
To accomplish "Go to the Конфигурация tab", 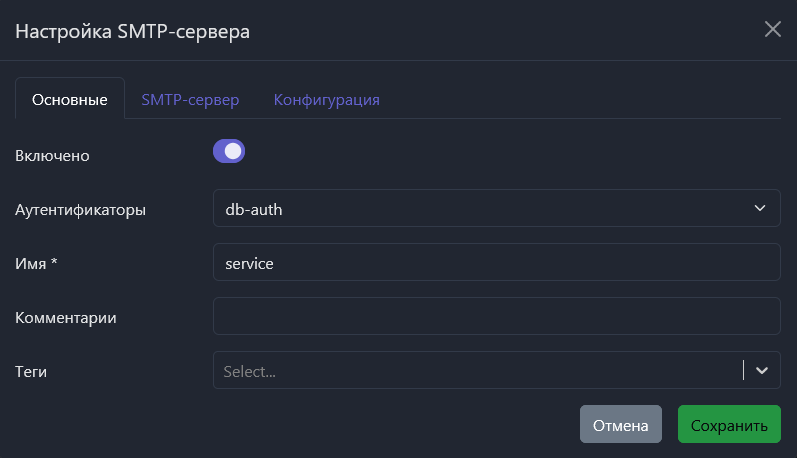I will (327, 100).
